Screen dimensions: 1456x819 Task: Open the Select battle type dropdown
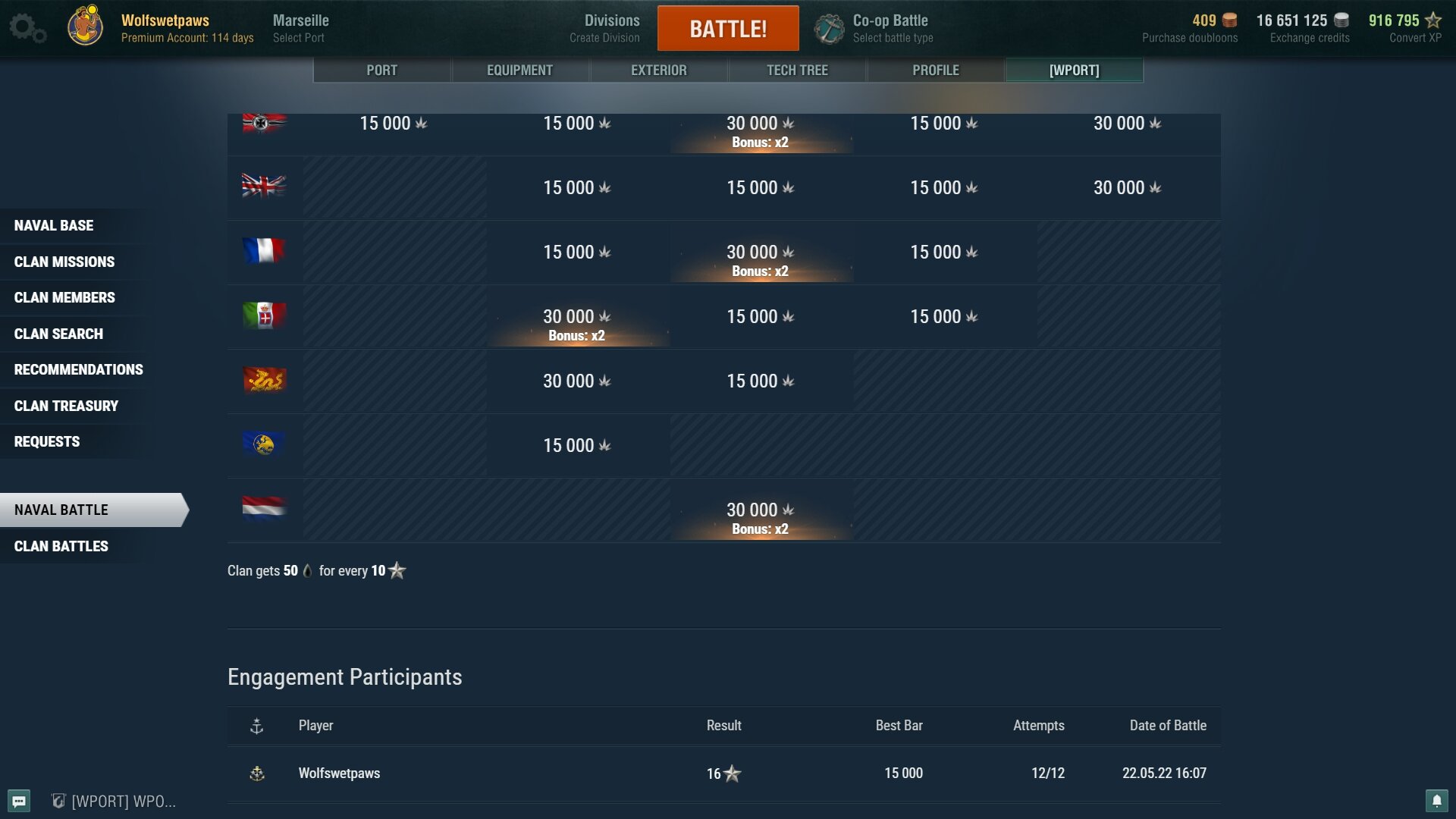893,38
